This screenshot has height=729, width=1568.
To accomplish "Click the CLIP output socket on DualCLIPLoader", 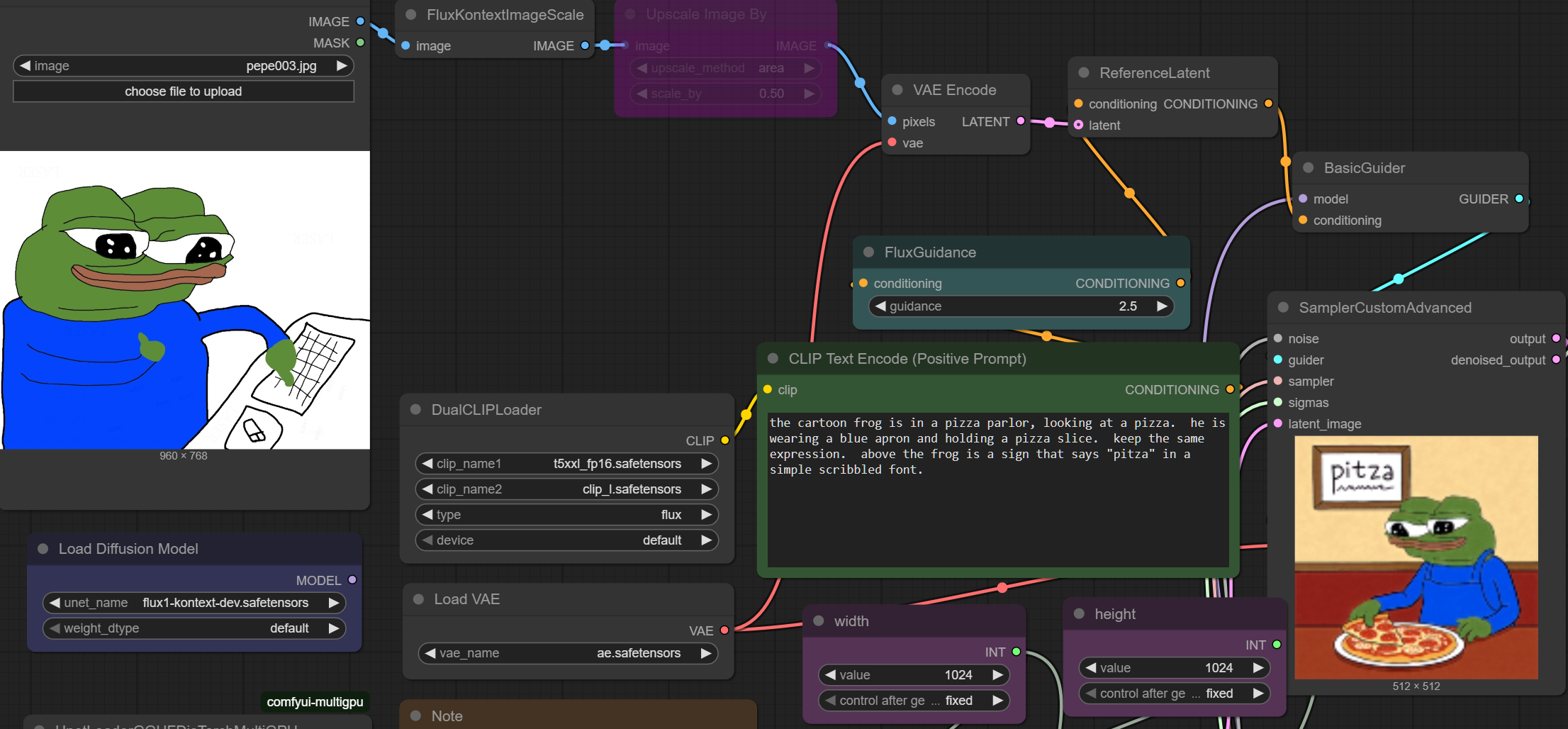I will [724, 440].
